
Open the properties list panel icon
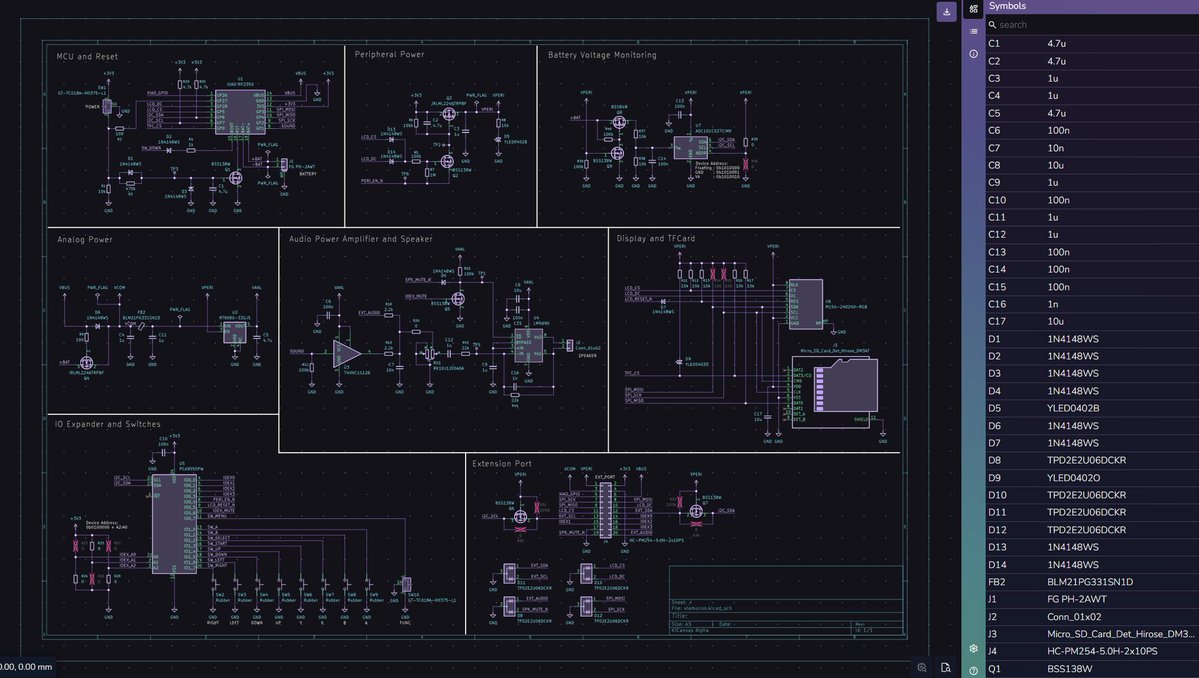[973, 31]
